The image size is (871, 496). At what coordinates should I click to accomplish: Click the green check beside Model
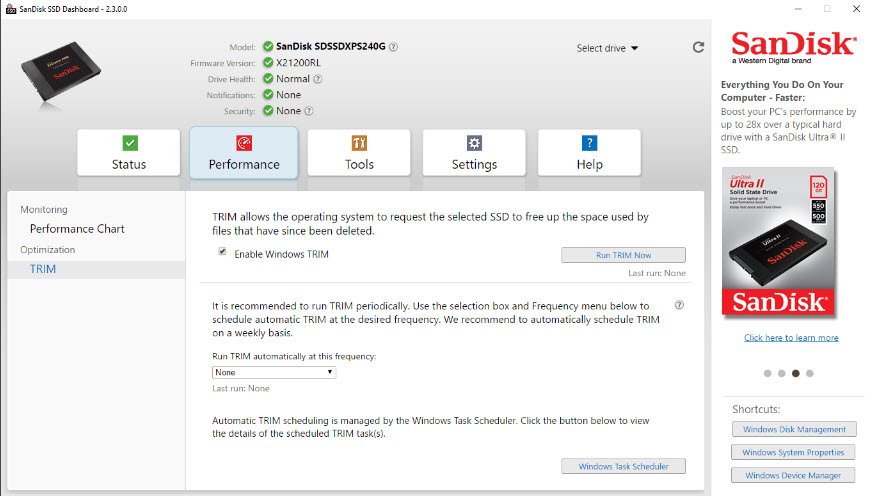(268, 46)
